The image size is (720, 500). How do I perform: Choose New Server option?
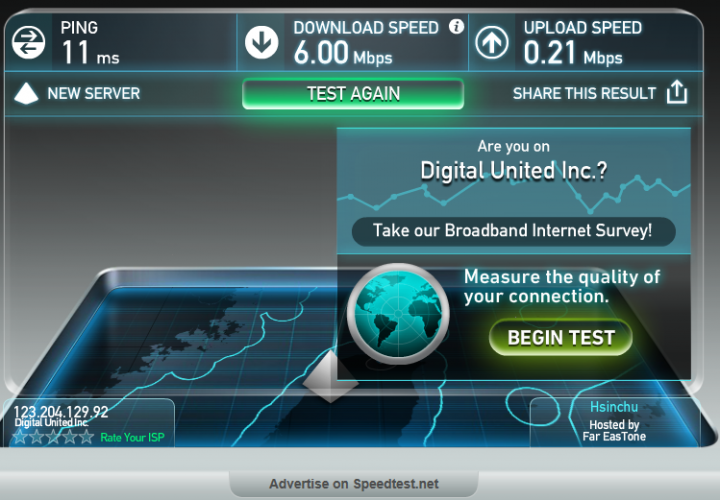[x=94, y=93]
